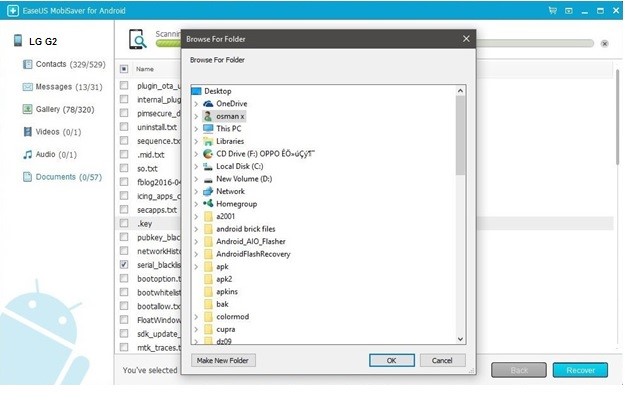
Task: Expand the Local Disk (C:) node
Action: 196,167
